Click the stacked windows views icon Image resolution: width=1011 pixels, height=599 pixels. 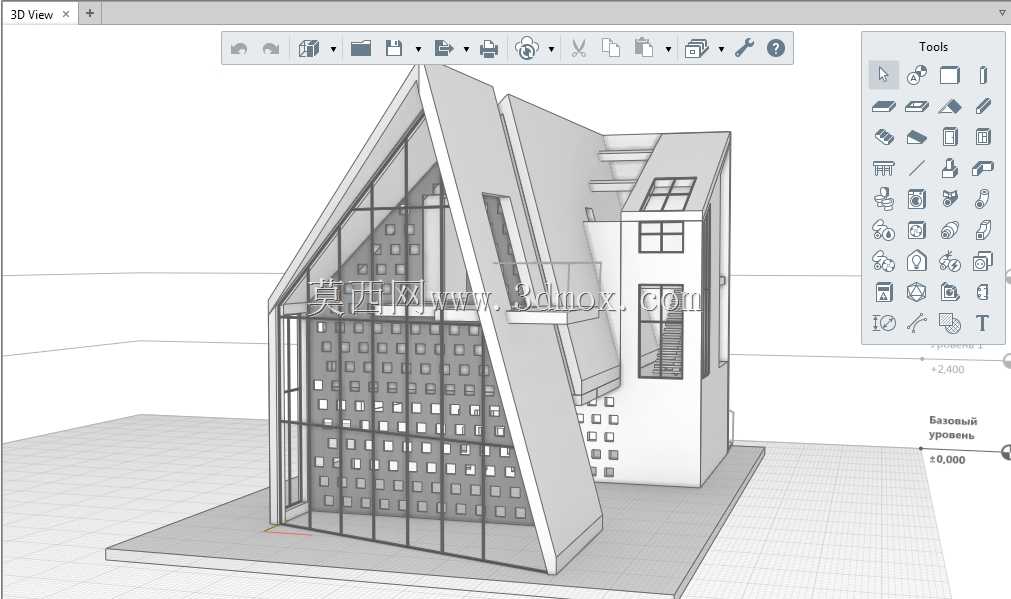tap(696, 48)
